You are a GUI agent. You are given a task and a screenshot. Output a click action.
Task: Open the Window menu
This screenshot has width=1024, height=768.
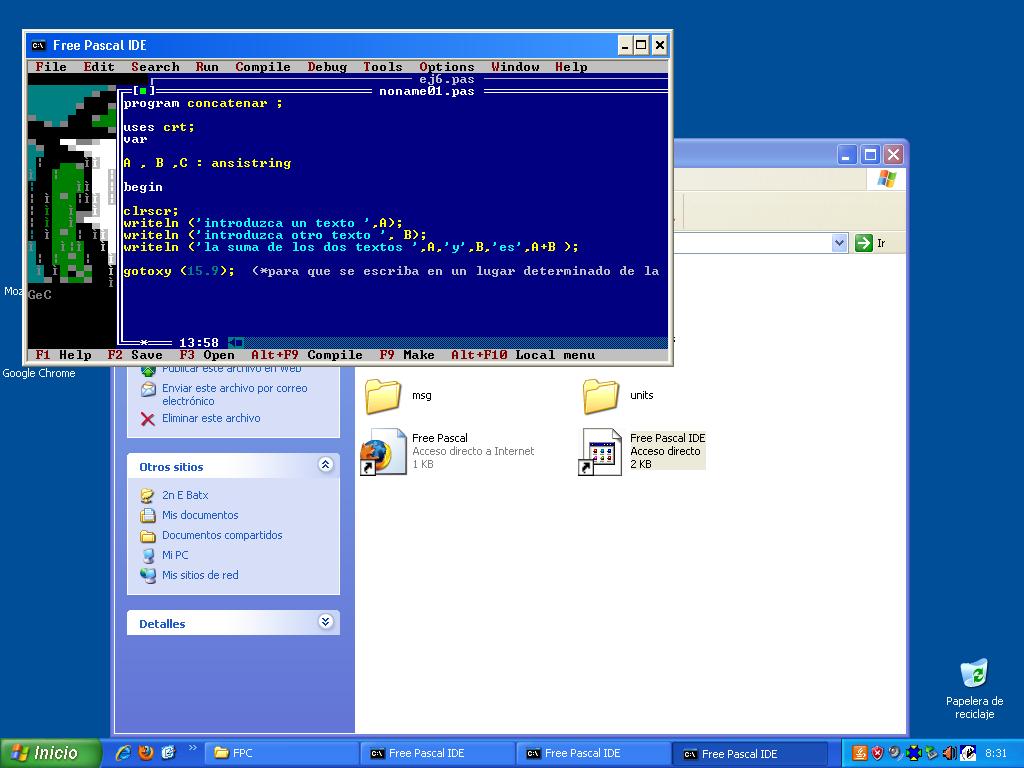point(515,67)
